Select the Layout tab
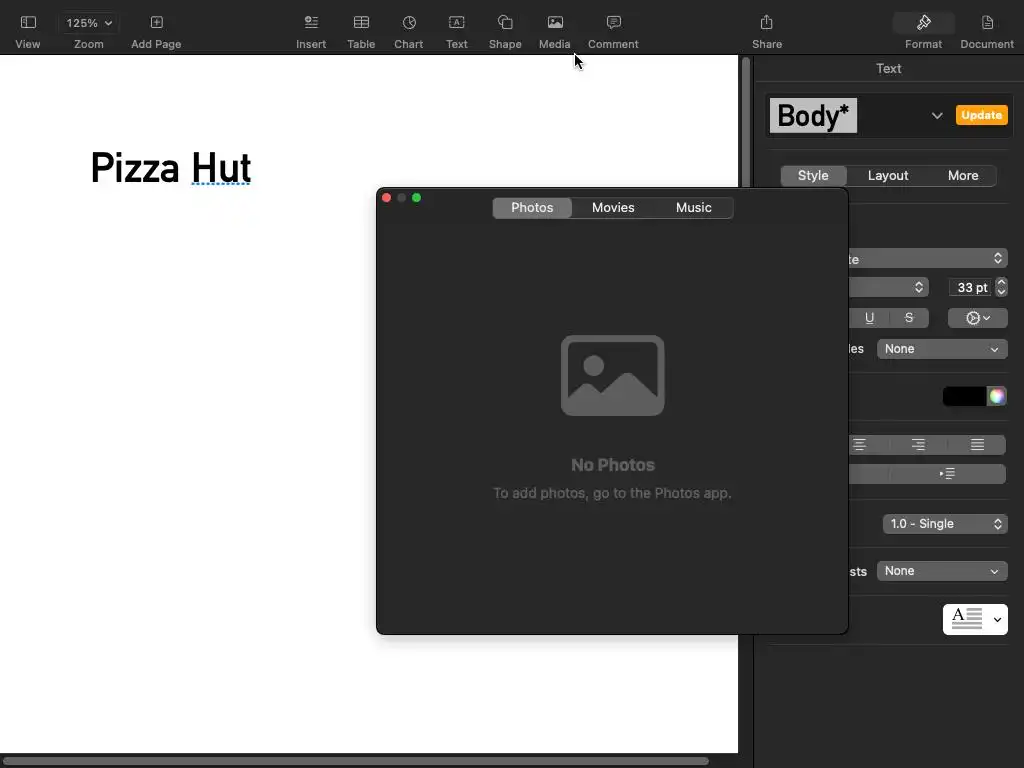The image size is (1024, 768). coord(888,176)
